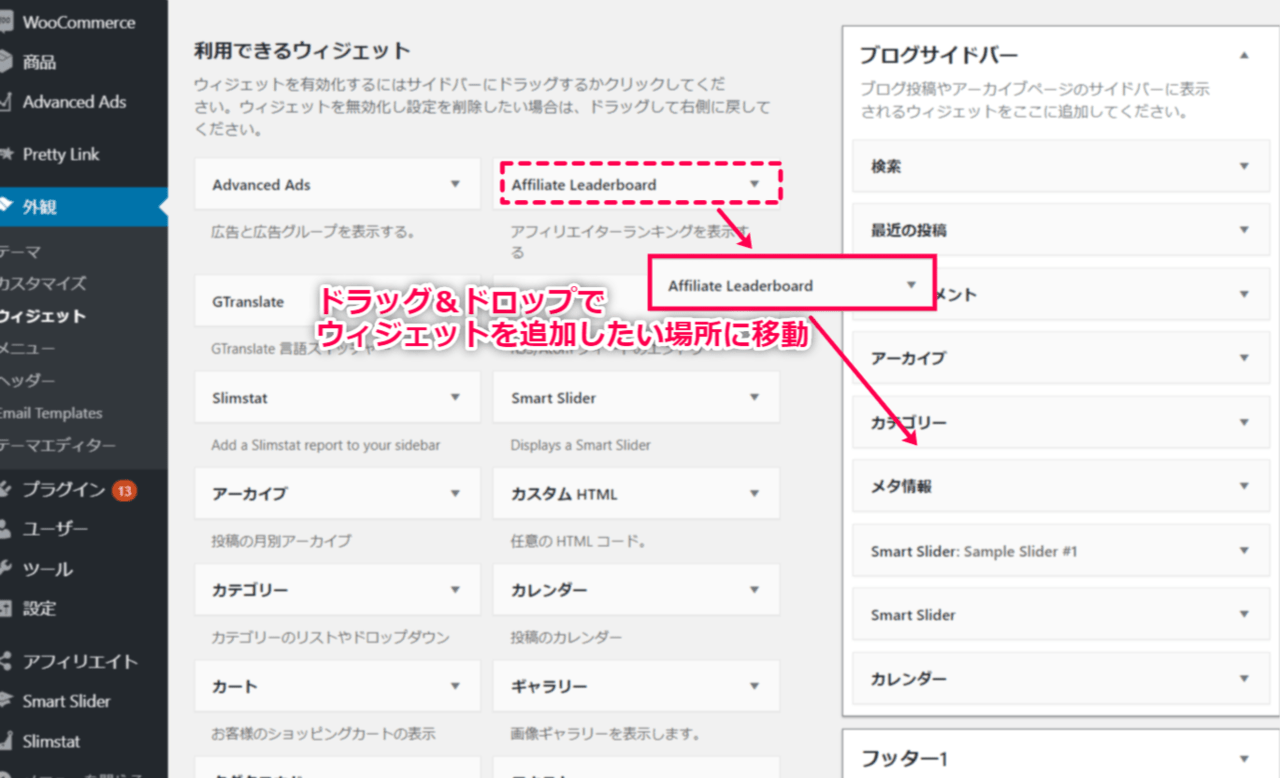
Task: Open the WooCommerce admin menu
Action: 80,22
